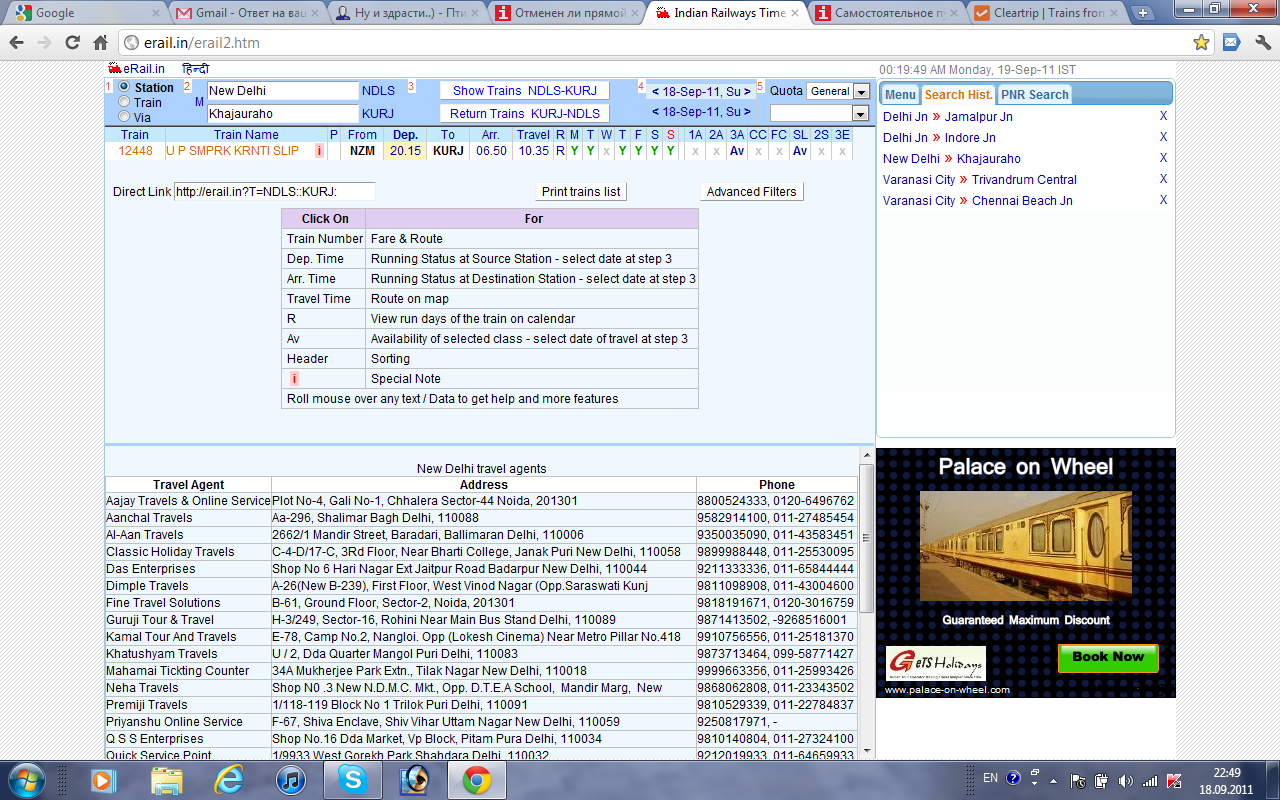Launch Internet Explorer from the taskbar
Viewport: 1280px width, 800px height.
coord(229,779)
